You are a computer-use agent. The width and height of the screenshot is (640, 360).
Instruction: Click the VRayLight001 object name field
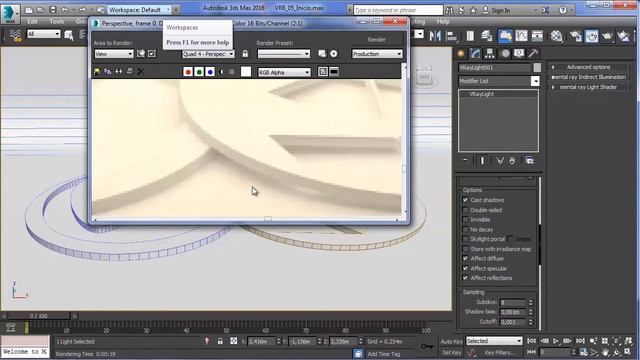click(495, 68)
